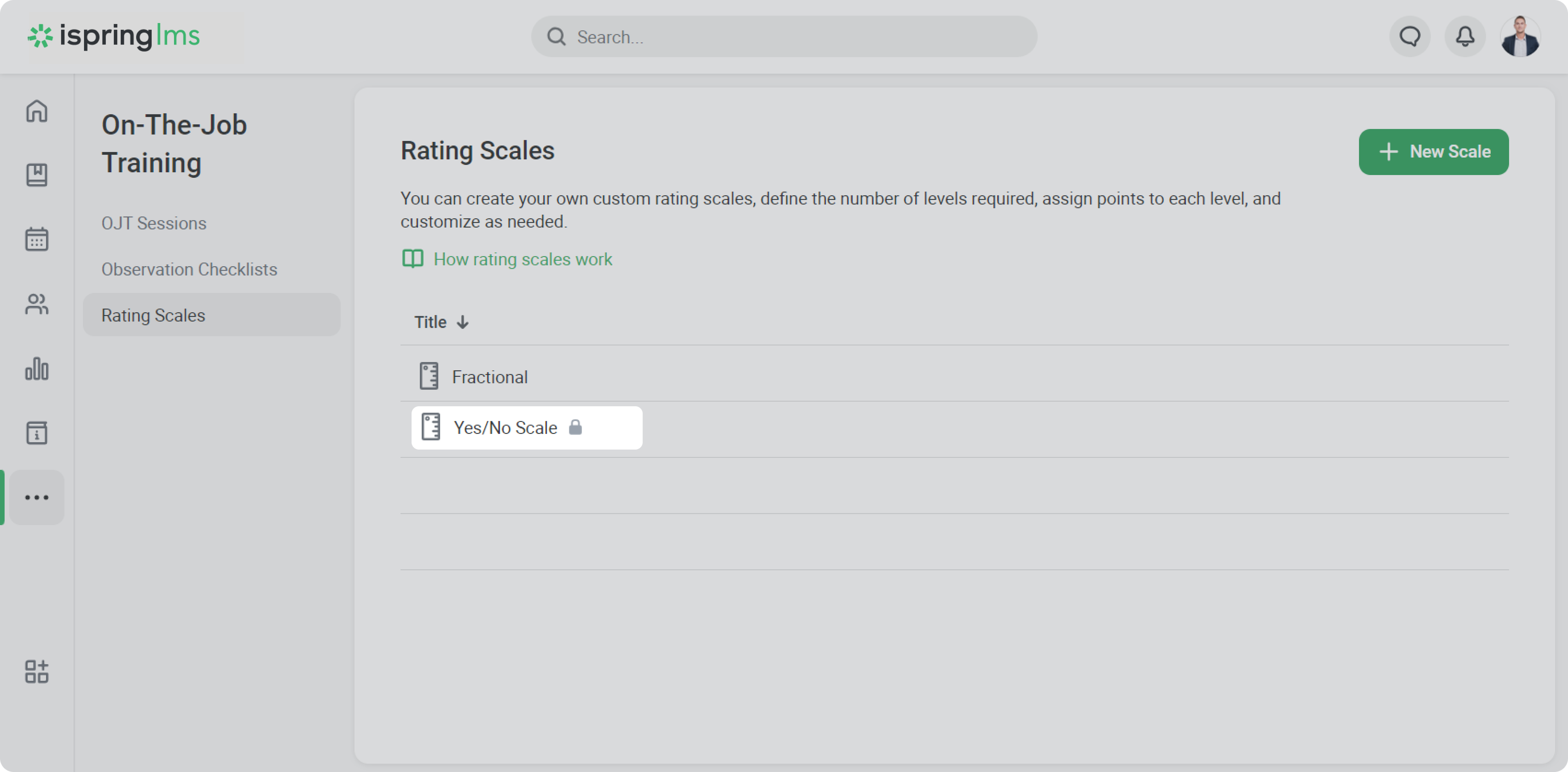This screenshot has width=1568, height=772.
Task: Sort by the Title column header
Action: [430, 322]
